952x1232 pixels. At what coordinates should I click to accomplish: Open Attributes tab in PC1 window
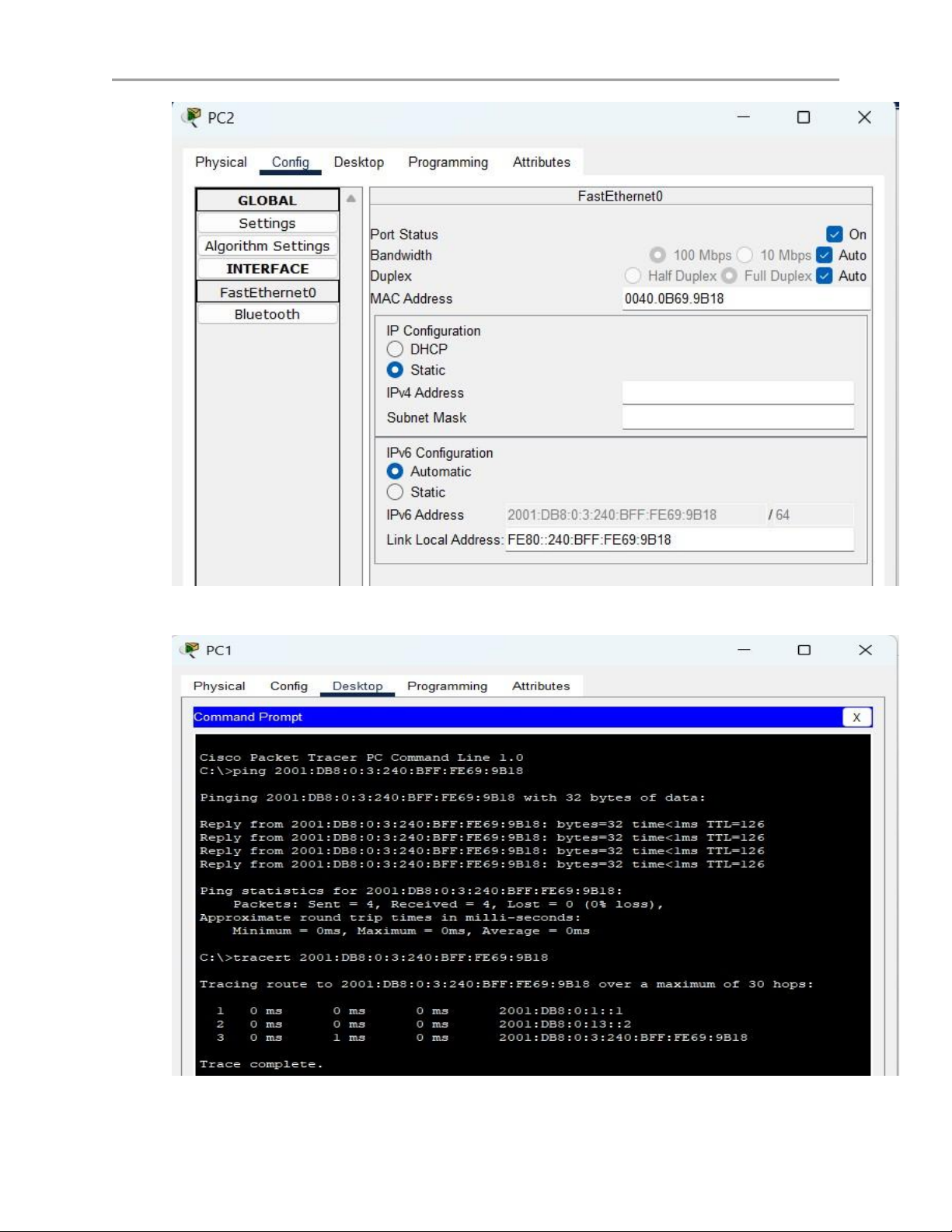[541, 686]
